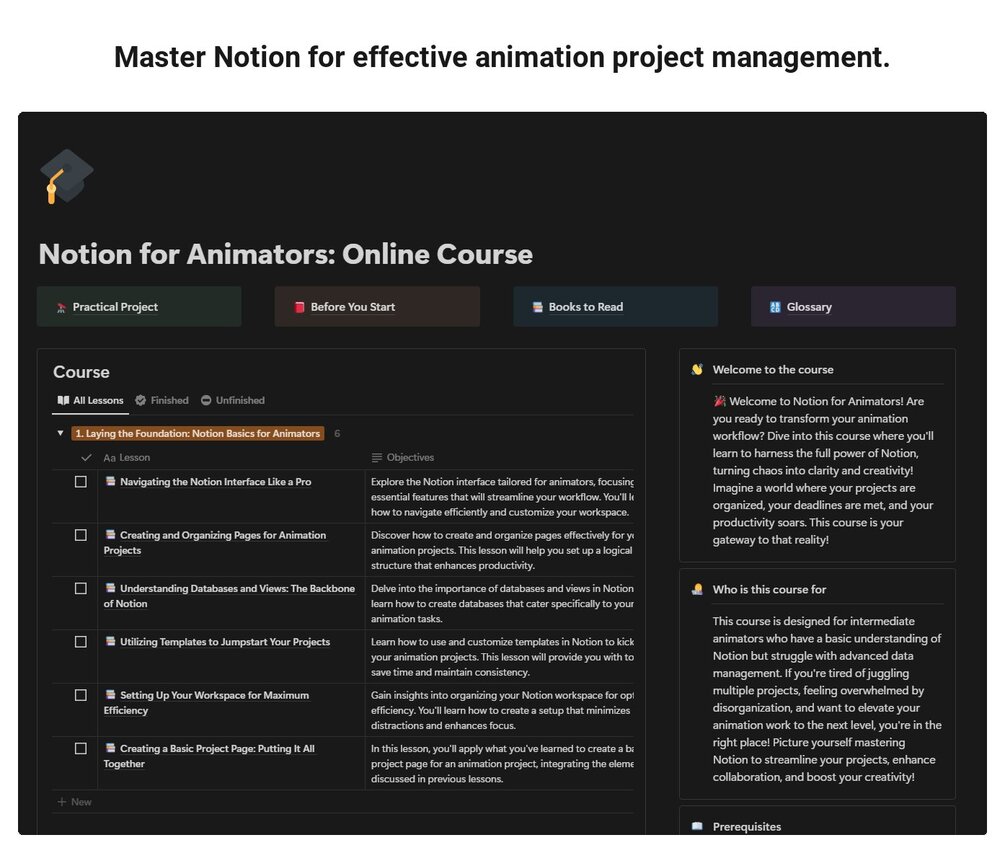The width and height of the screenshot is (1005, 853).
Task: Open the Before You Start page
Action: [377, 307]
